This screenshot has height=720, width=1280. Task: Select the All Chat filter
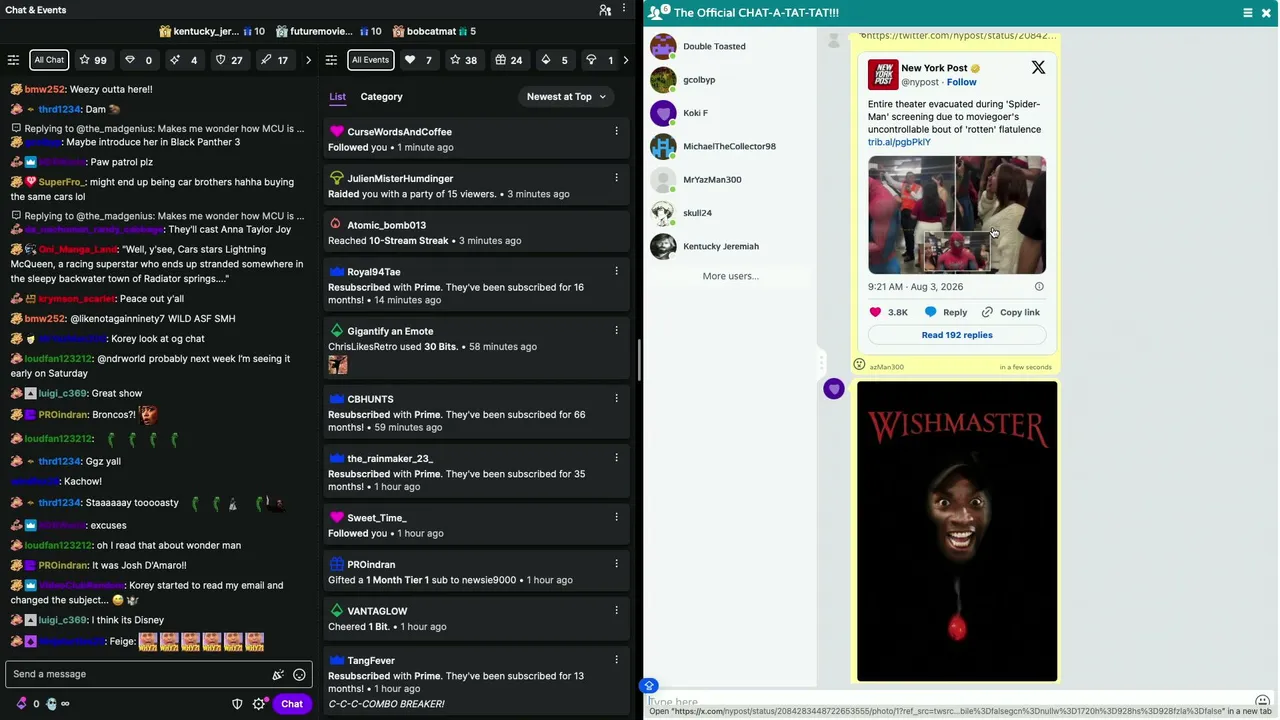tap(49, 60)
